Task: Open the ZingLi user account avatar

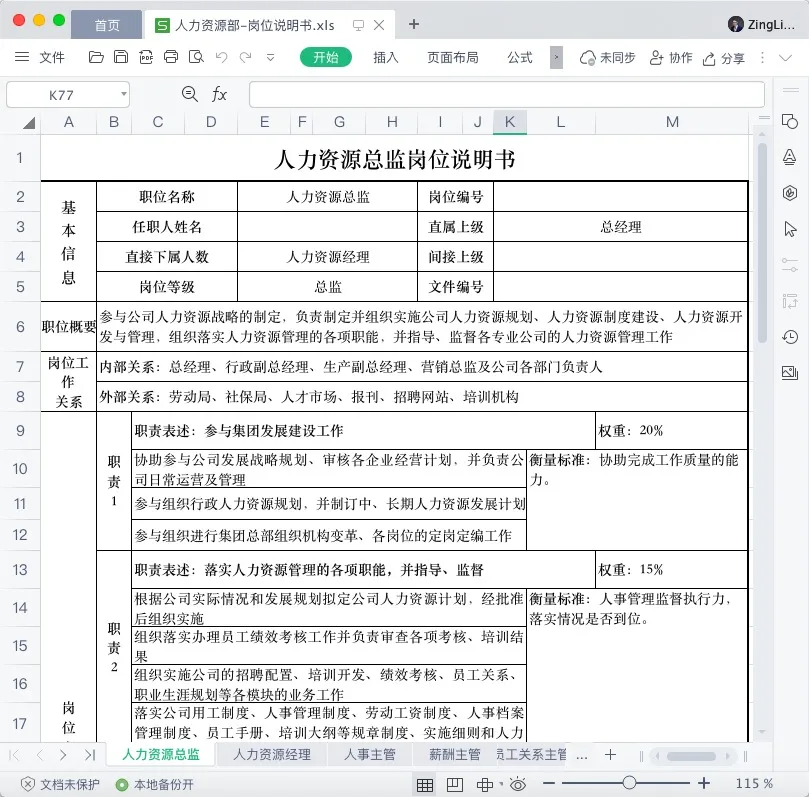Action: pyautogui.click(x=735, y=24)
